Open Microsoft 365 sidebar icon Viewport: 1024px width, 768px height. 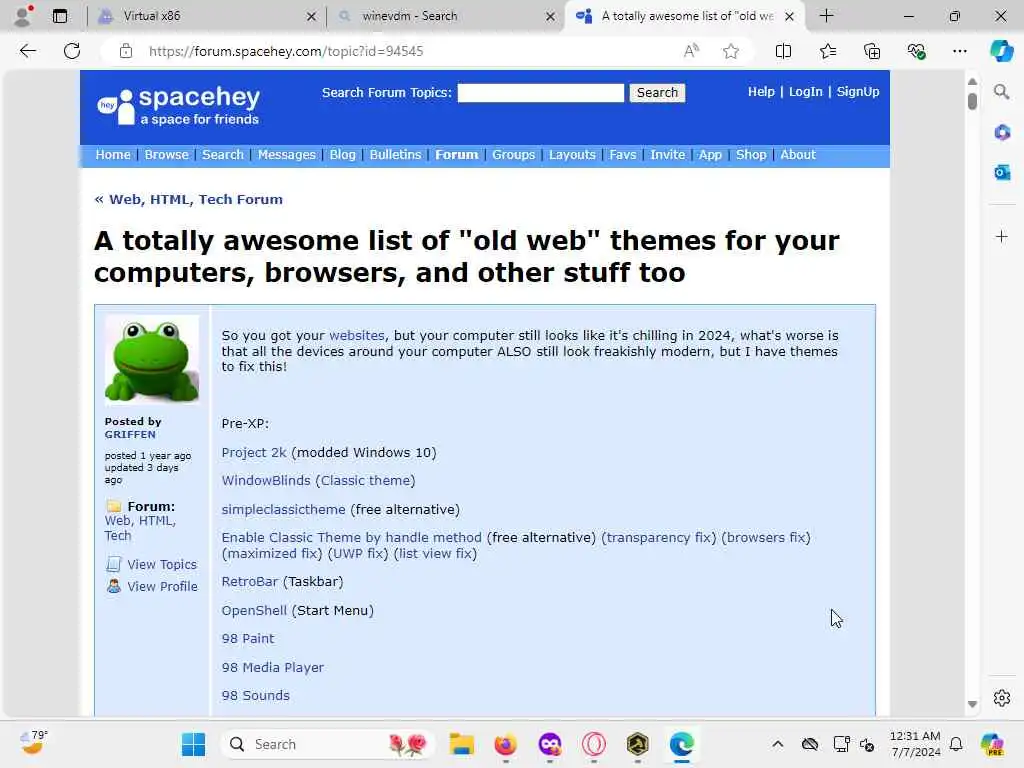(1002, 133)
